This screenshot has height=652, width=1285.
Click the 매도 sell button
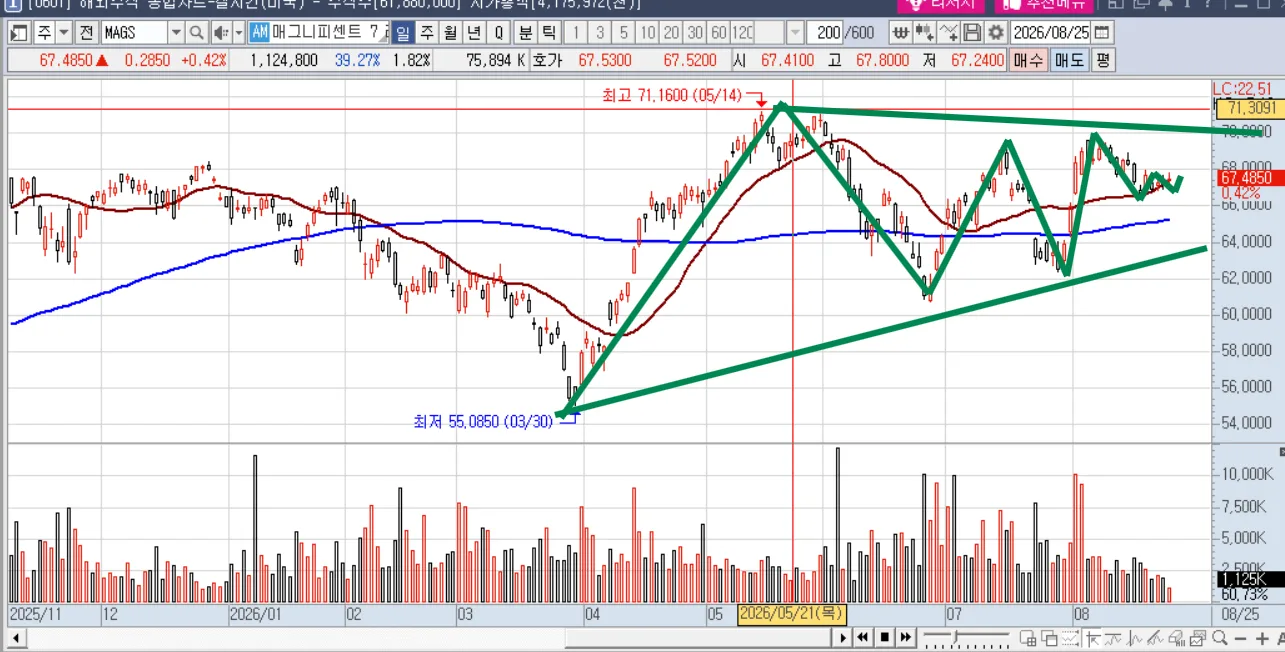(1069, 60)
